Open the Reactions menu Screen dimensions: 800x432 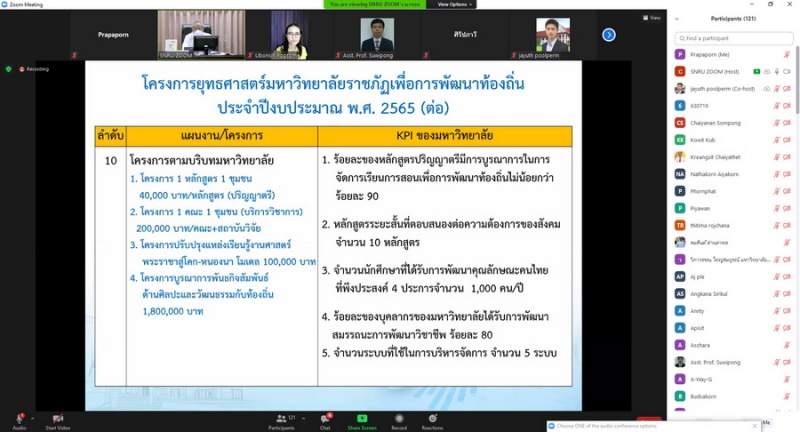click(x=432, y=418)
